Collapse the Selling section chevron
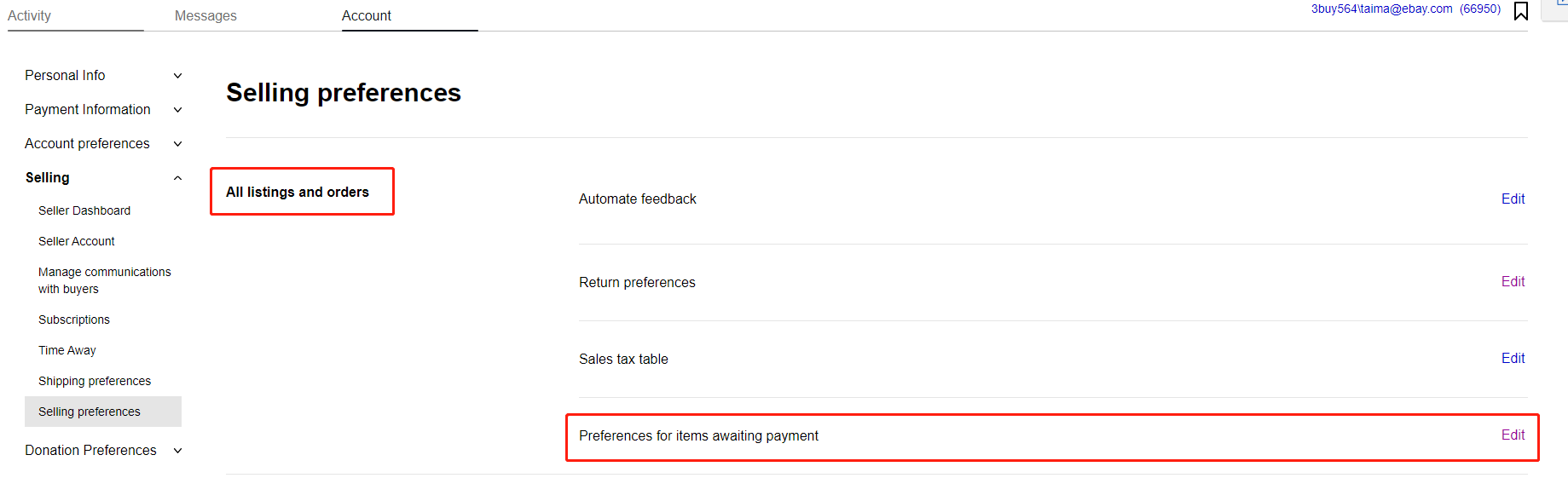Screen dimensions: 1568x478 (x=177, y=178)
